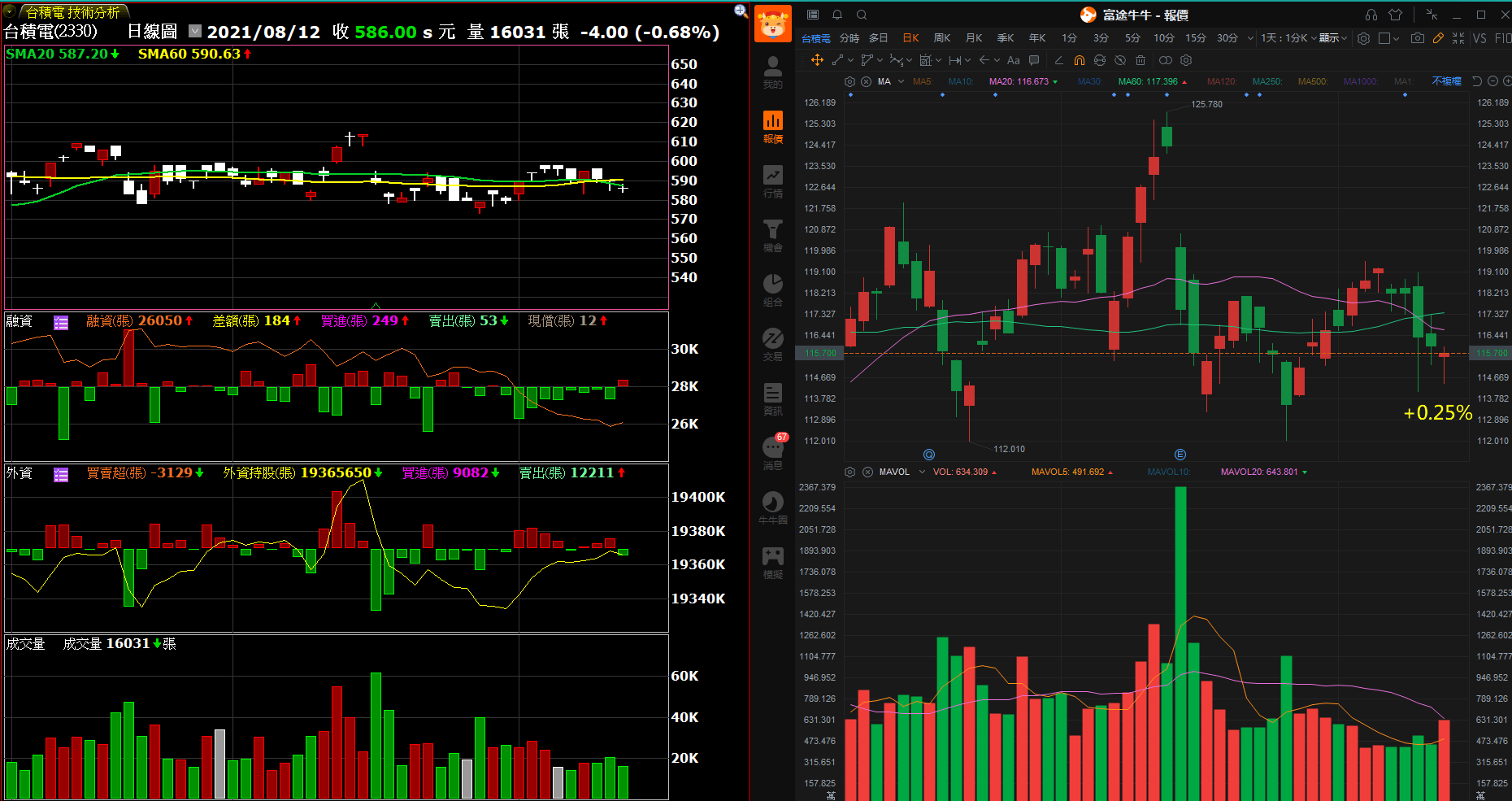Expand the MA indicator dropdown

901,81
